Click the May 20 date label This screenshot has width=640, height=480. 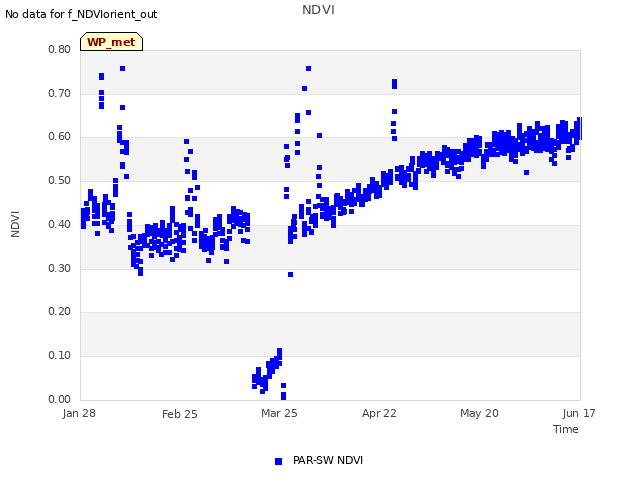(479, 413)
